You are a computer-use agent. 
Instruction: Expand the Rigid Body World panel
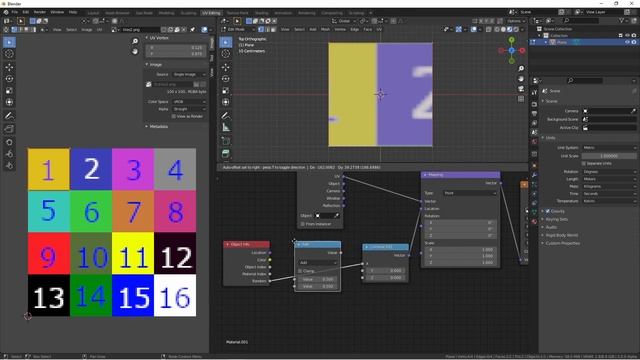[559, 235]
